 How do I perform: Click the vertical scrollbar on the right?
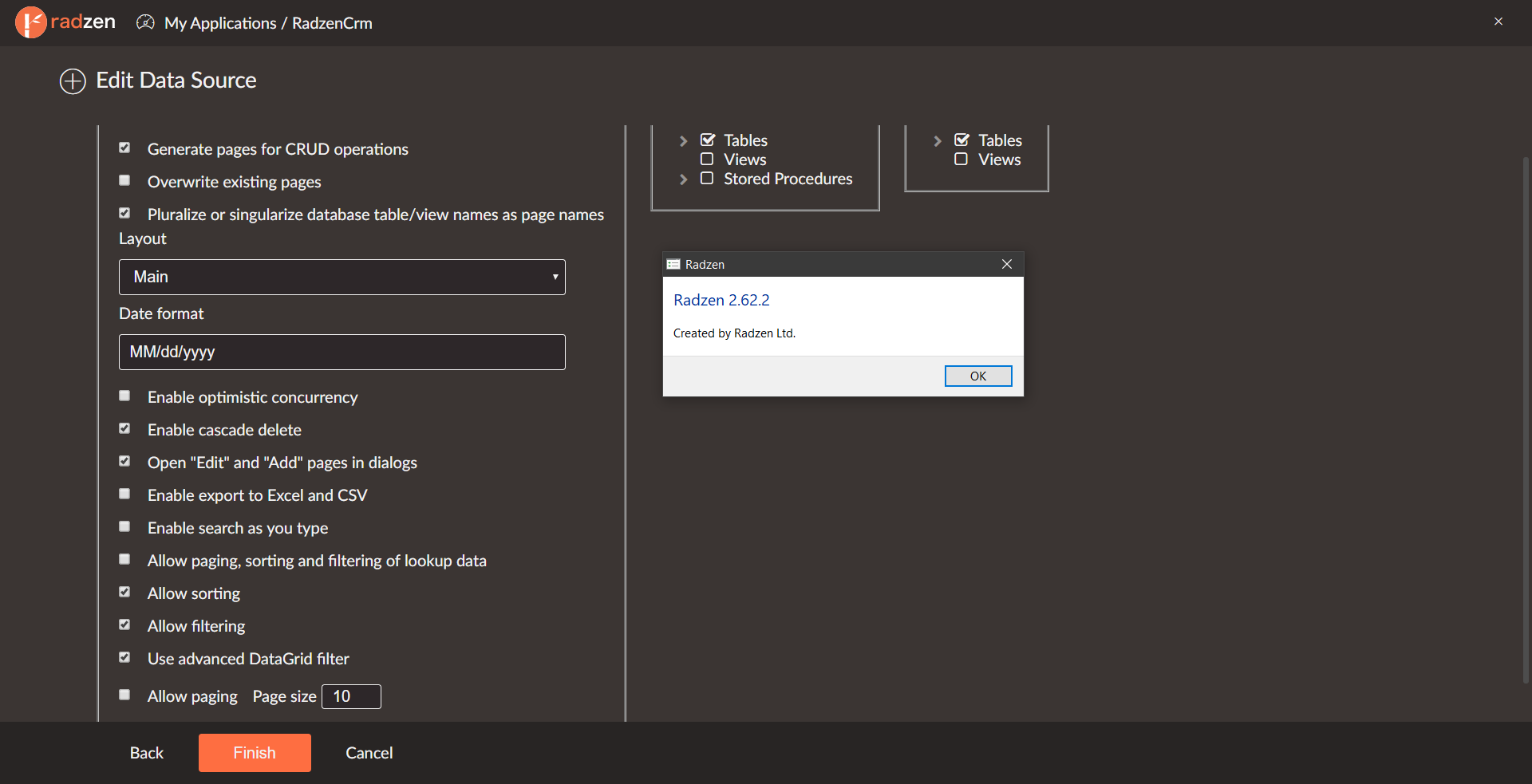click(1526, 420)
